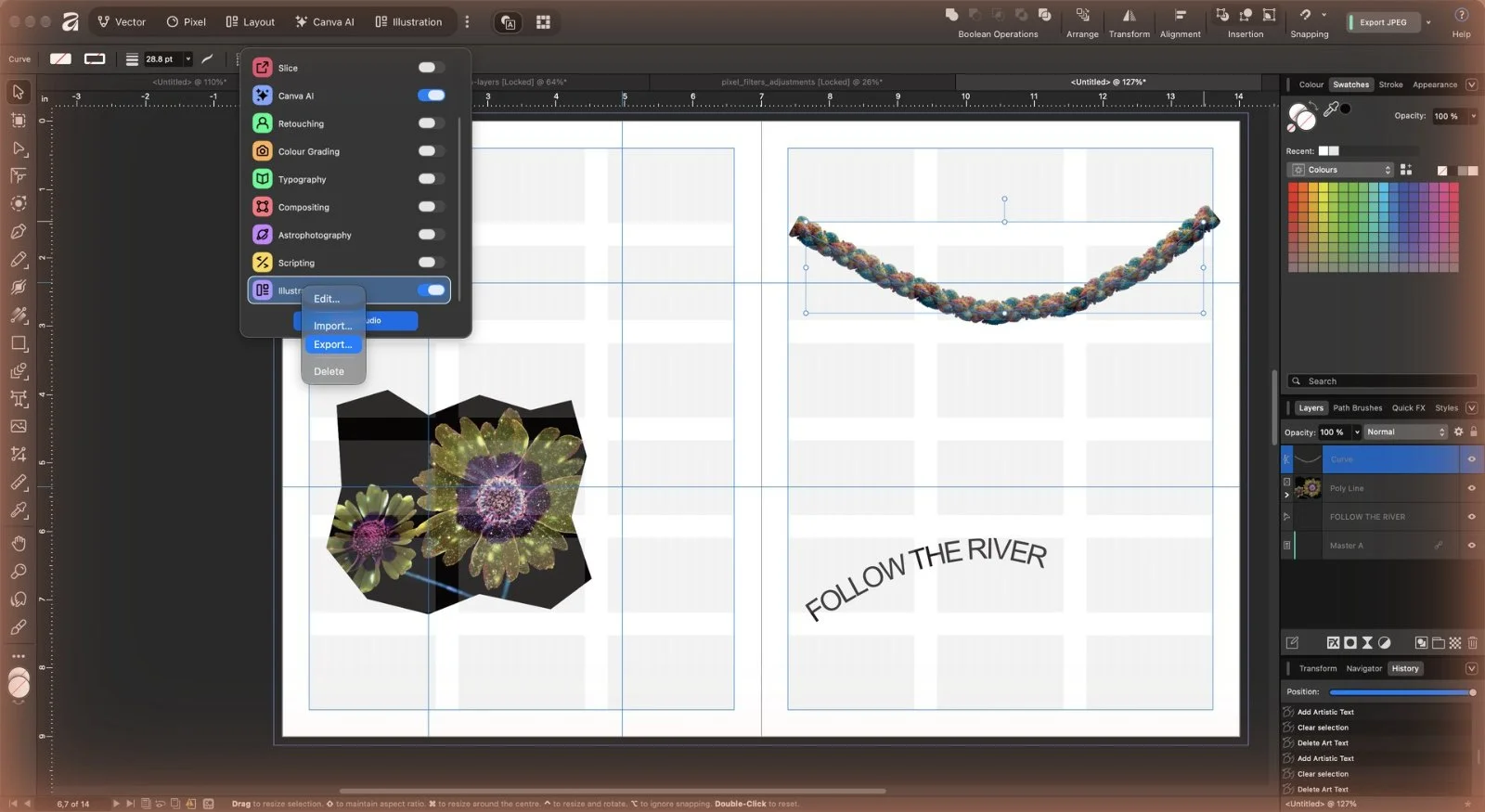
Task: Click the layer settings gear icon
Action: (x=1458, y=432)
